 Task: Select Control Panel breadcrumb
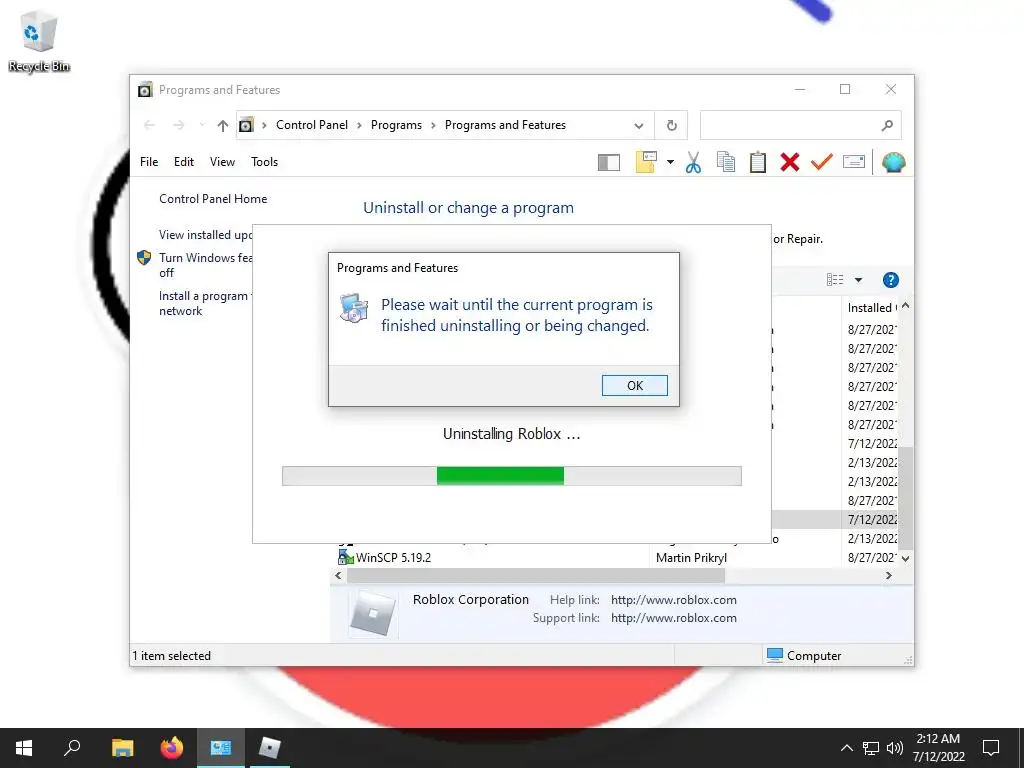pos(312,125)
